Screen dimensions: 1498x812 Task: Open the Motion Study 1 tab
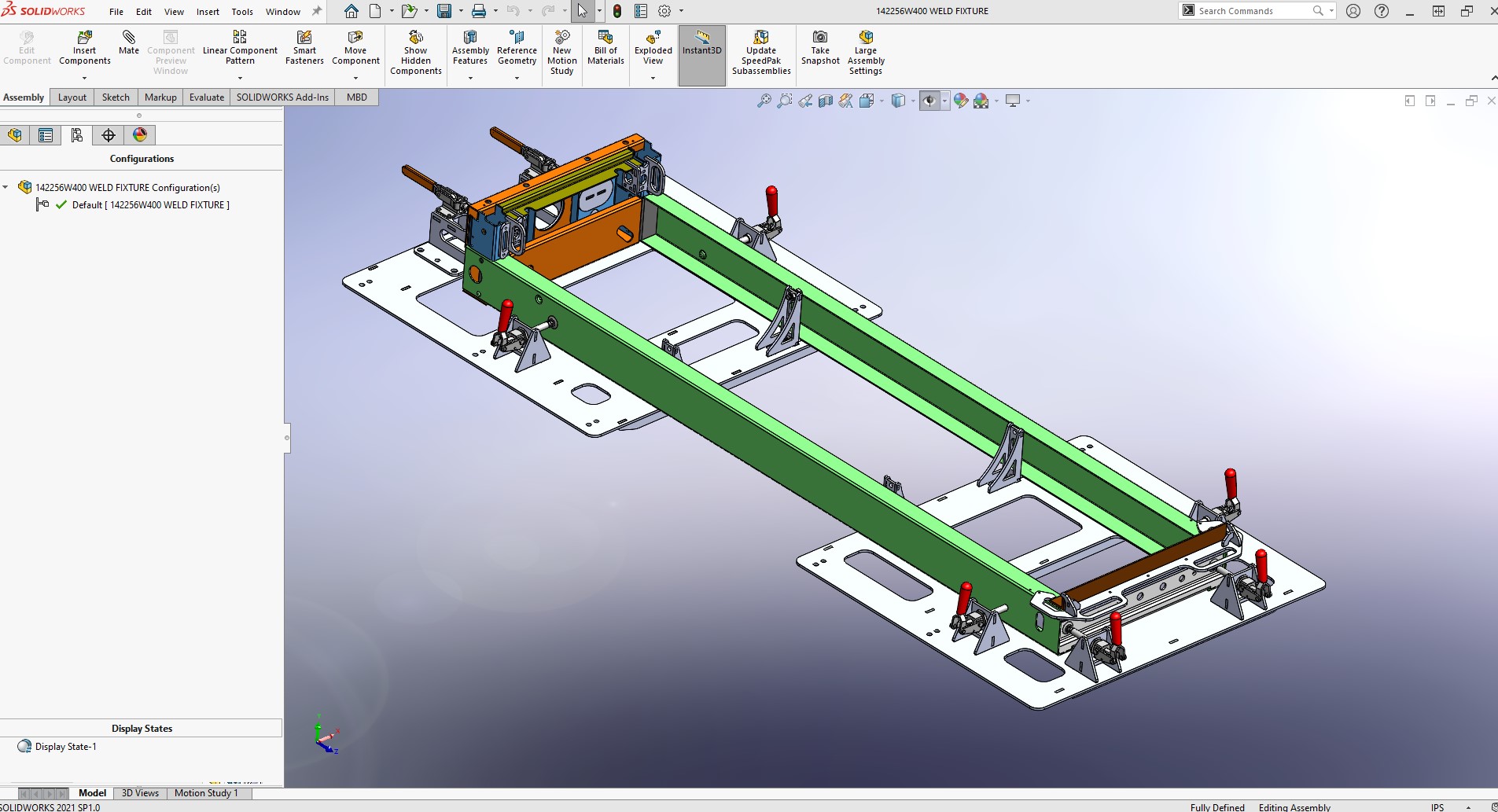coord(206,793)
